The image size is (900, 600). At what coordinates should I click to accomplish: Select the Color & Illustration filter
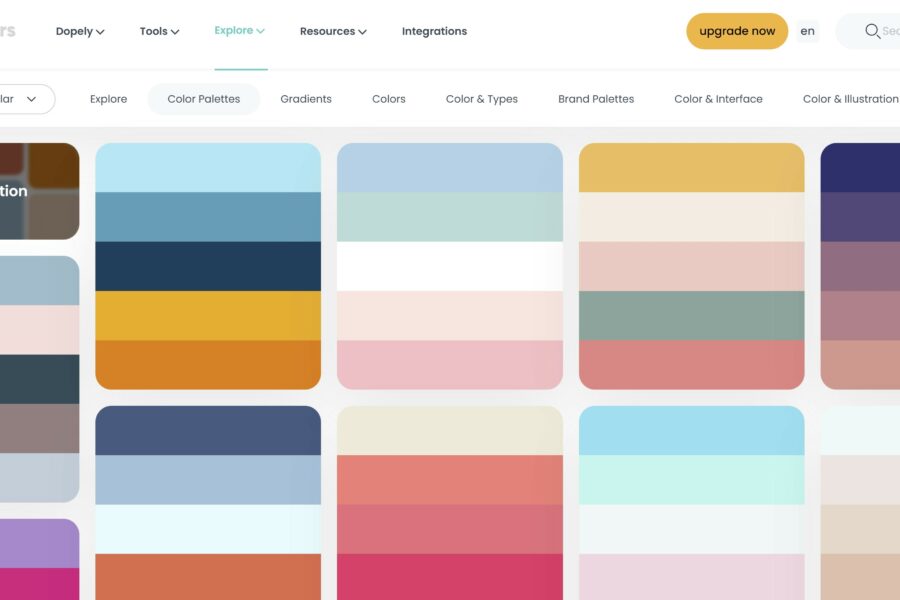851,98
